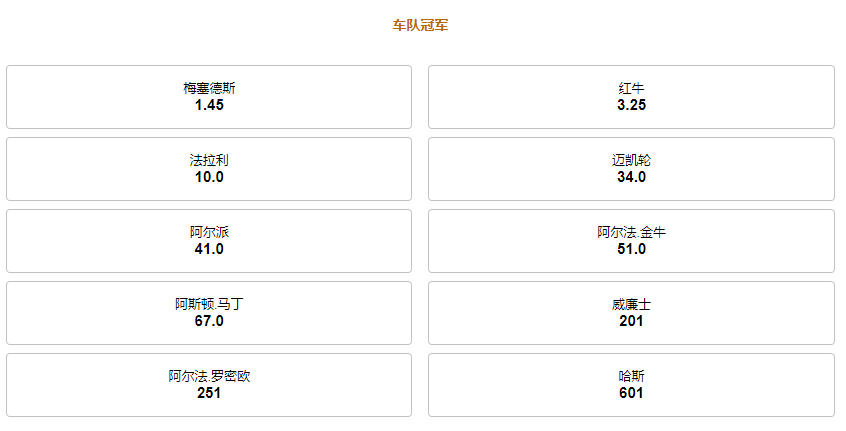Choose 阿尔法.罗密欧 at odds 251
846x431 pixels.
click(x=209, y=385)
